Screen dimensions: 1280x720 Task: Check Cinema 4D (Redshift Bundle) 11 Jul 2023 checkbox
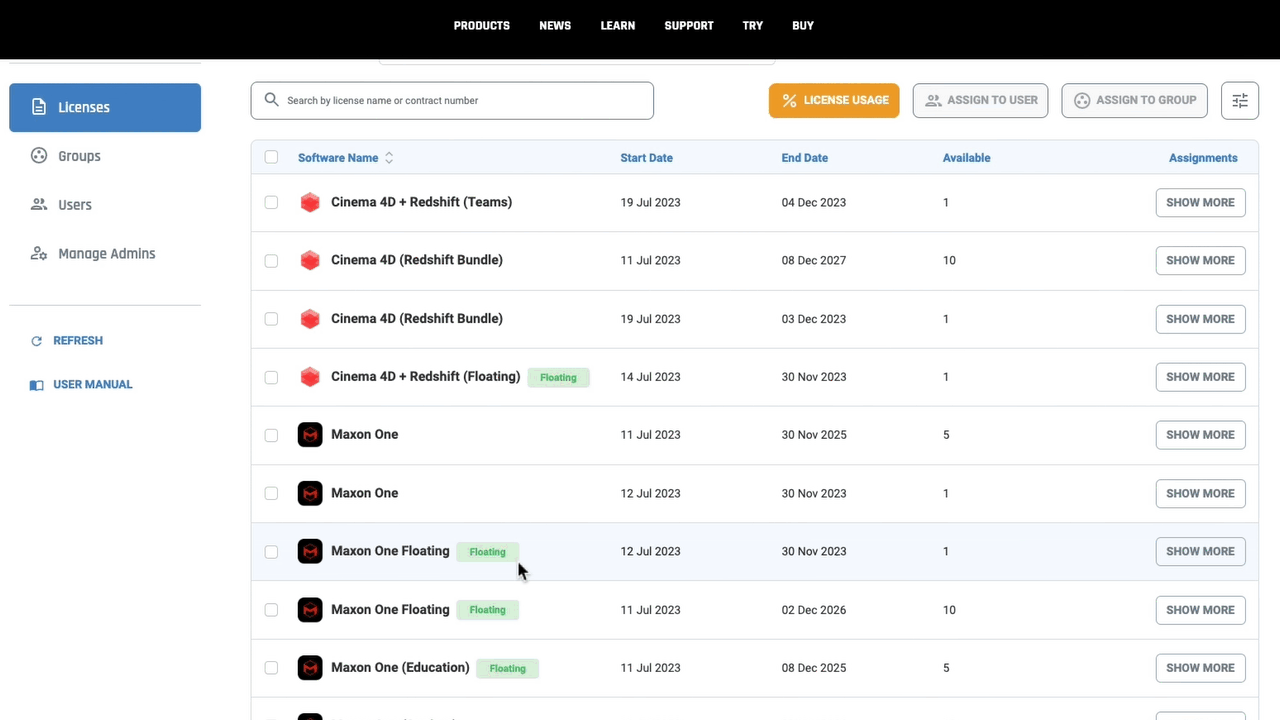point(271,260)
